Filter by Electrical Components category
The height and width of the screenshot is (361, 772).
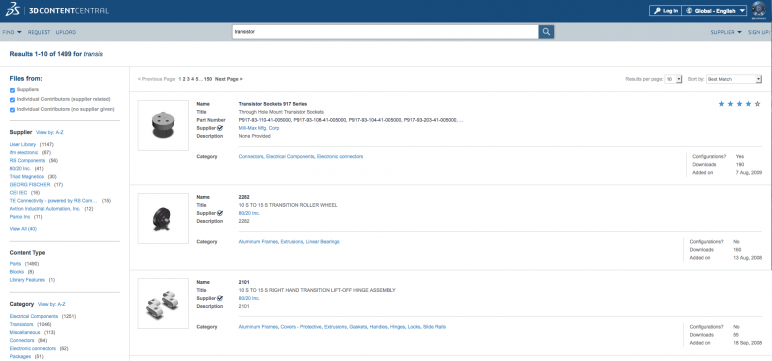pos(34,316)
